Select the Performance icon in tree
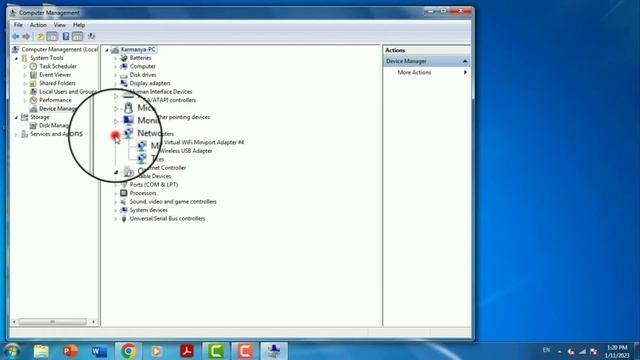The image size is (640, 360). point(33,100)
